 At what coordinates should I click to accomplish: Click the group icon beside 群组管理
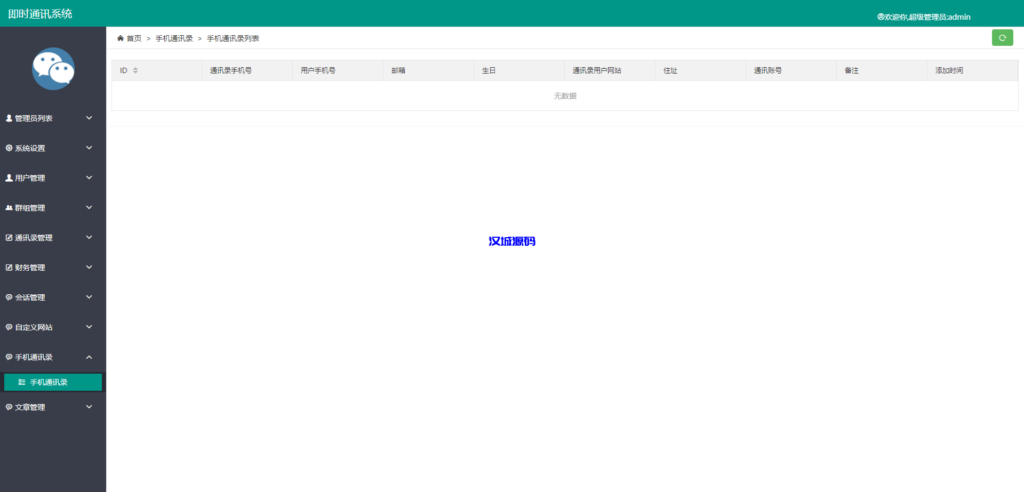9,208
